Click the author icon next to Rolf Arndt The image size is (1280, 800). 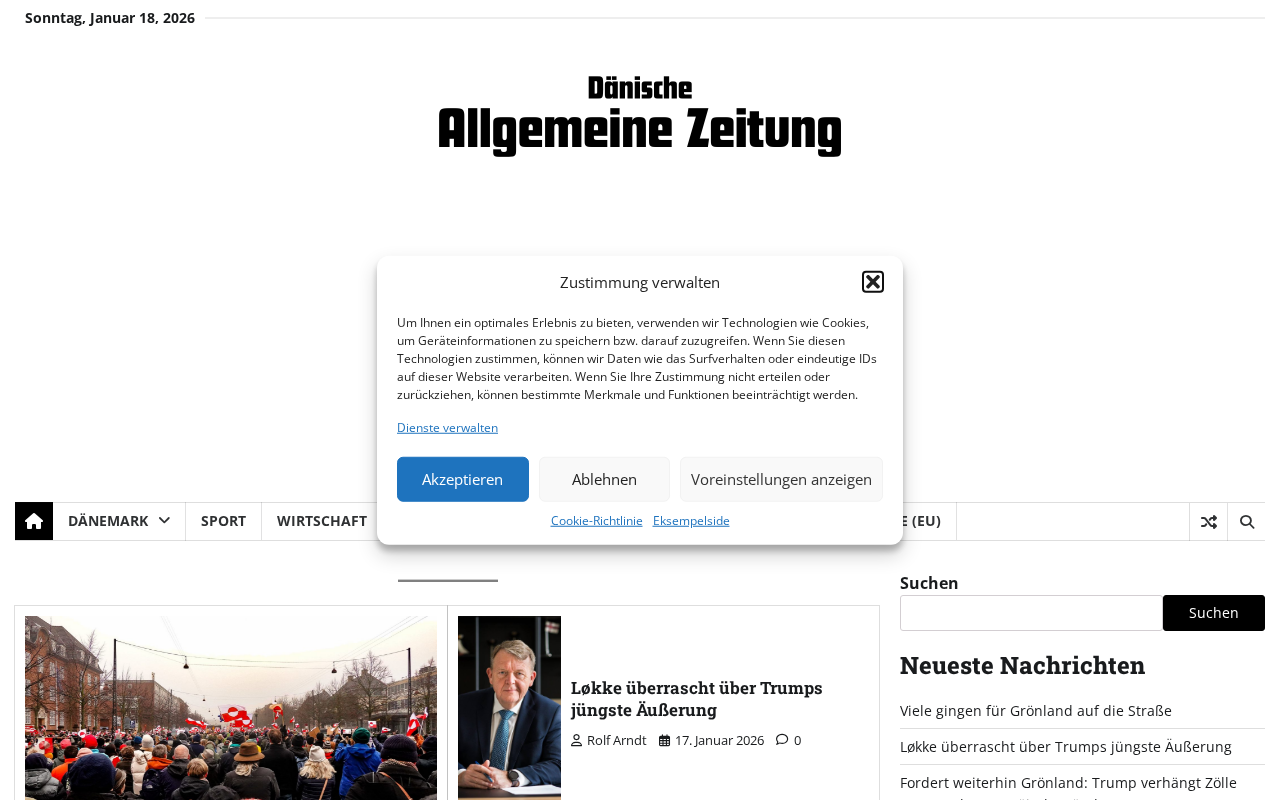(576, 741)
